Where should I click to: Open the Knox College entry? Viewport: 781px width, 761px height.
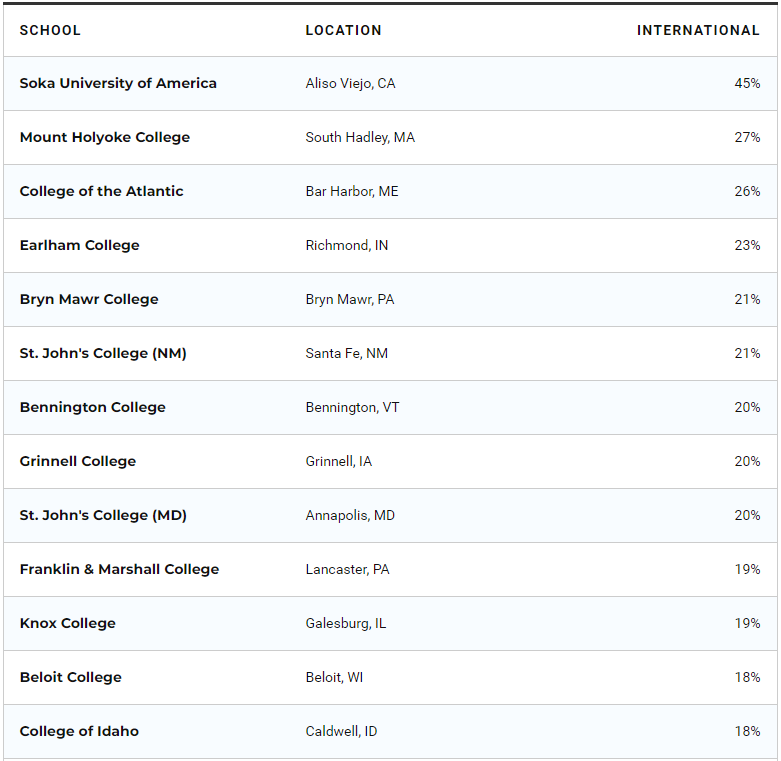67,623
